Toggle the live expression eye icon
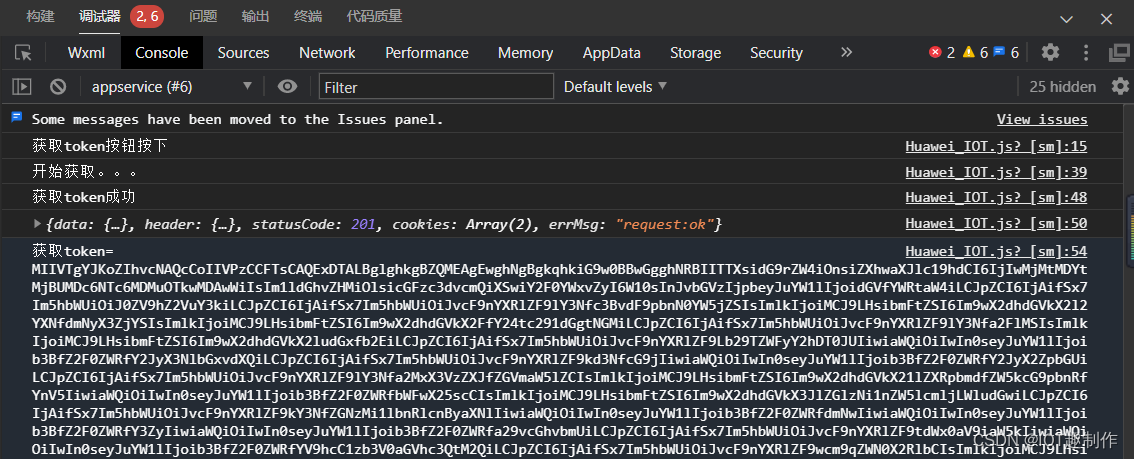Image resolution: width=1134 pixels, height=459 pixels. (x=288, y=87)
